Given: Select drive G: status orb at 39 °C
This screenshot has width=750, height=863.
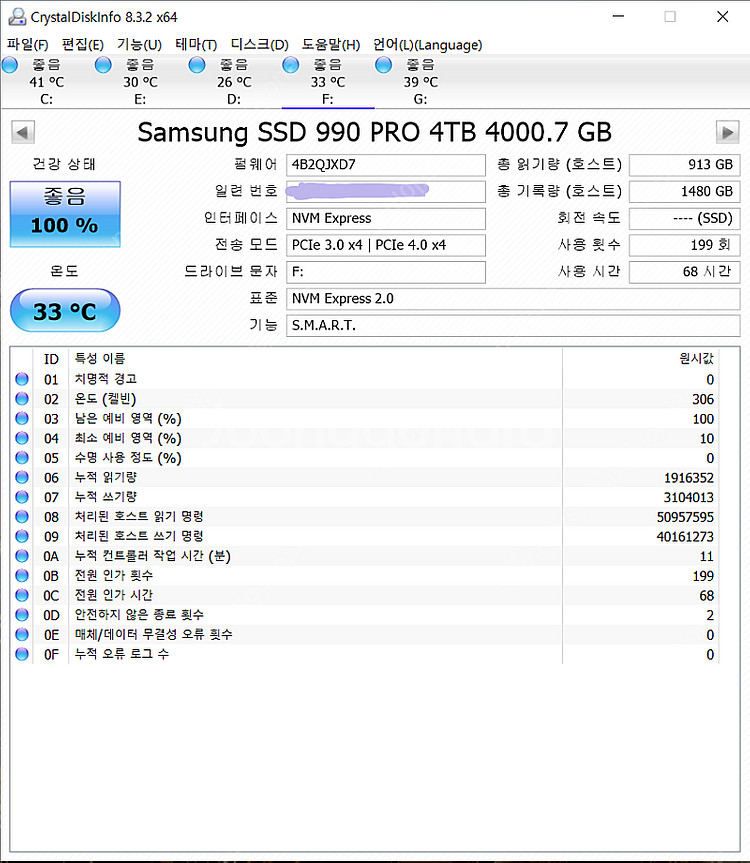Looking at the screenshot, I should (384, 65).
